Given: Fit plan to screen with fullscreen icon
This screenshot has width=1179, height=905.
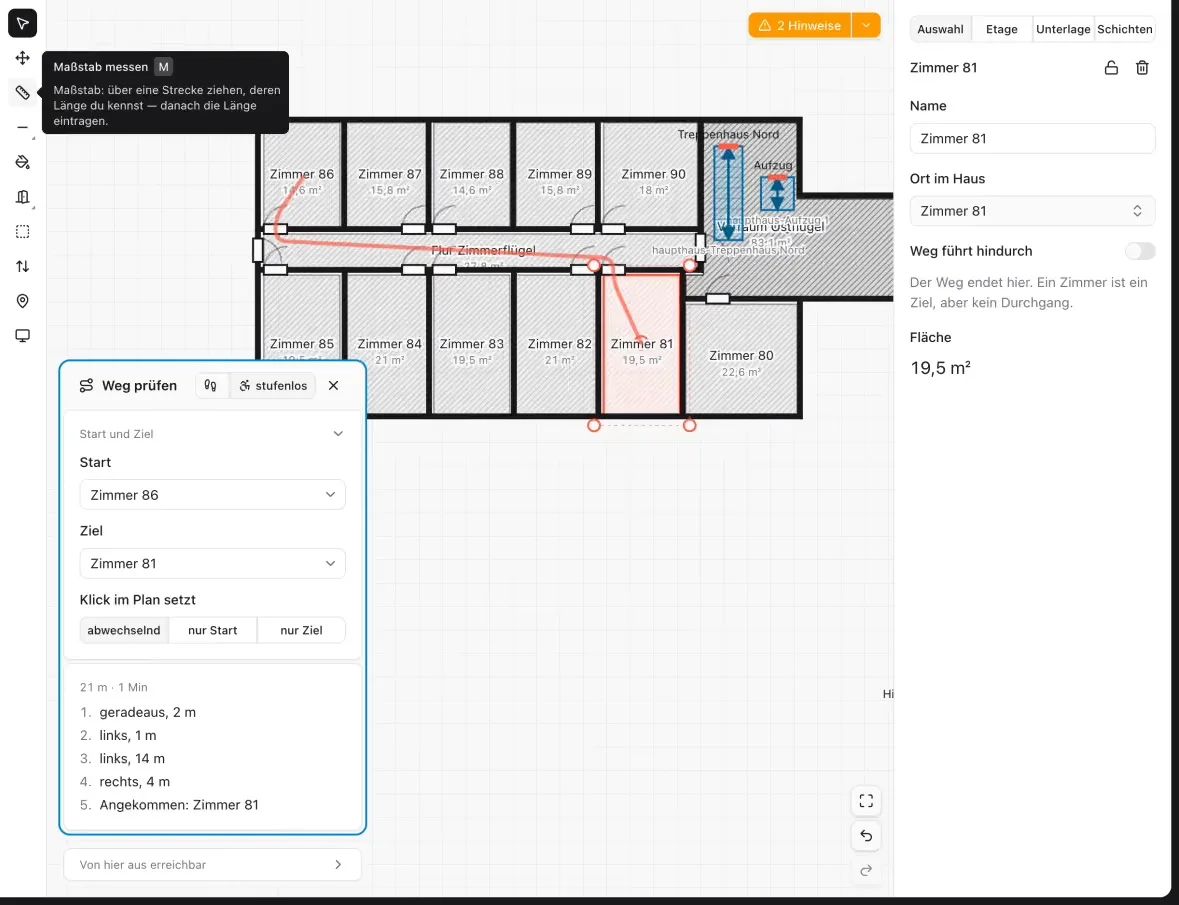Looking at the screenshot, I should (866, 801).
